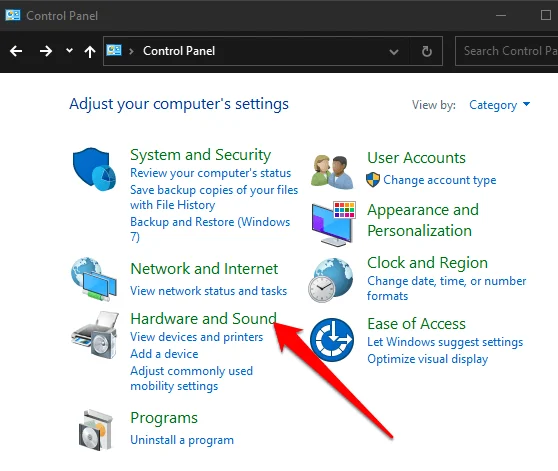
Task: Expand the address bar history dropdown
Action: pyautogui.click(x=394, y=52)
